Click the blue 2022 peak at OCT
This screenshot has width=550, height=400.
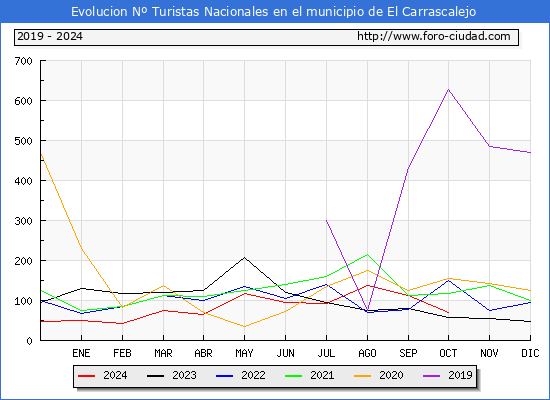448,280
